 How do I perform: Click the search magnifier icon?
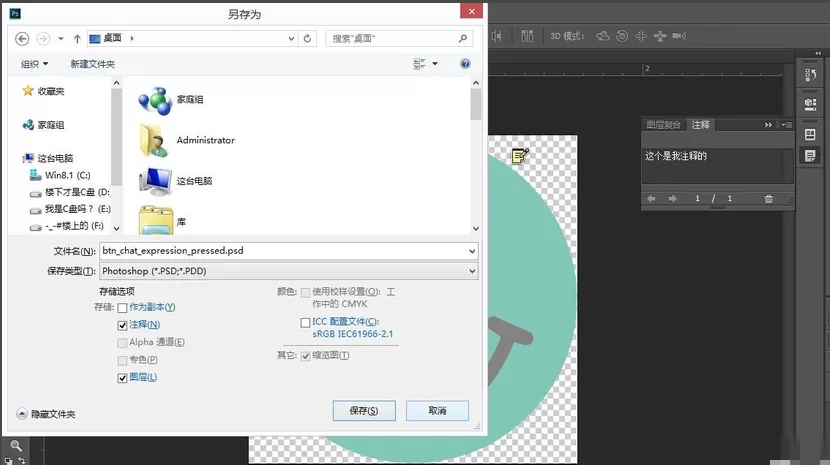tap(463, 39)
